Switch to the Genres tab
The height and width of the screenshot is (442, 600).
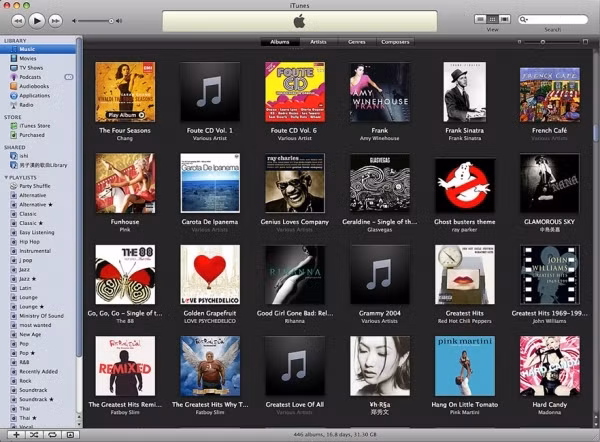click(356, 42)
